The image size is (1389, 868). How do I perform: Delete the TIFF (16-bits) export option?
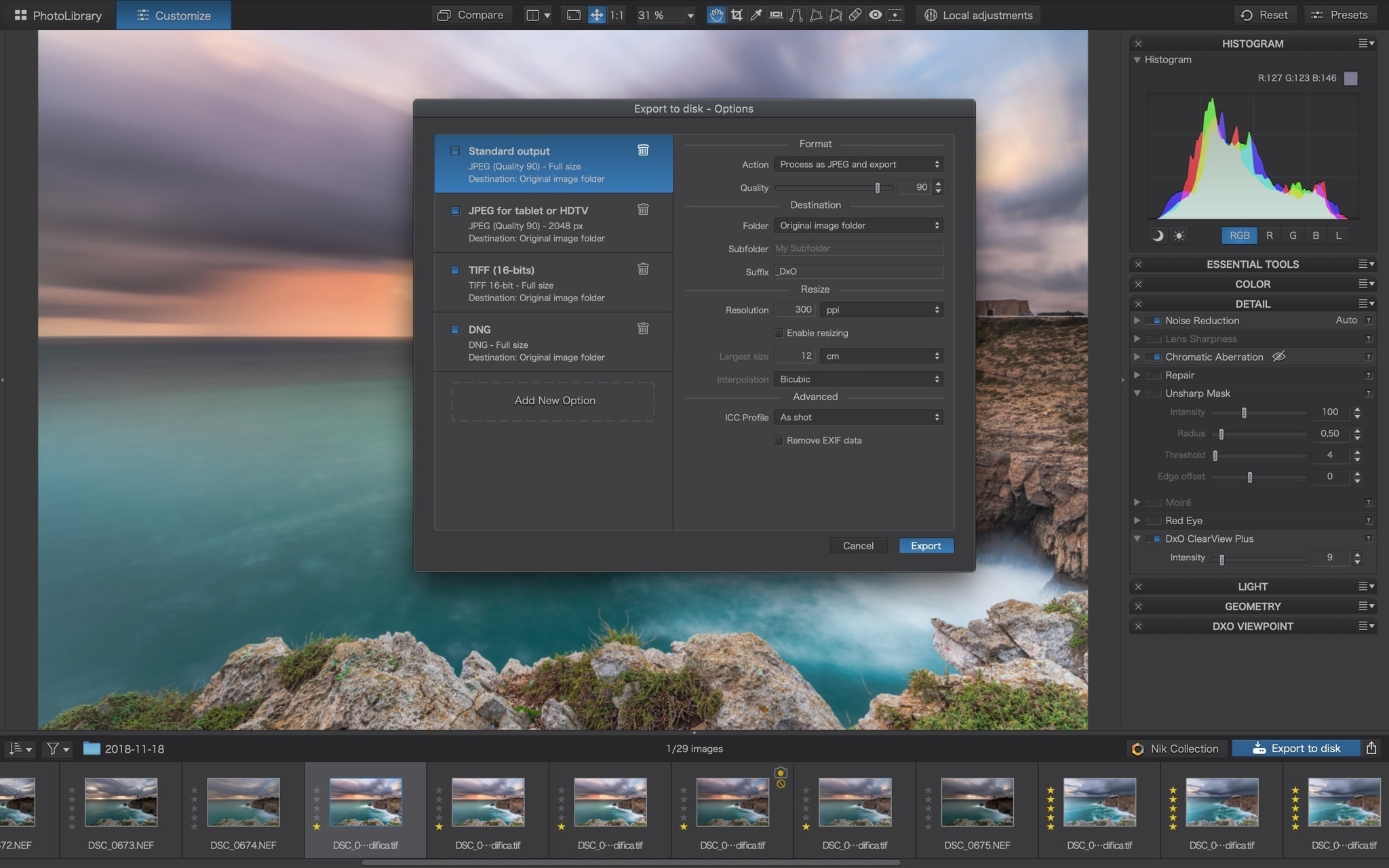tap(643, 269)
